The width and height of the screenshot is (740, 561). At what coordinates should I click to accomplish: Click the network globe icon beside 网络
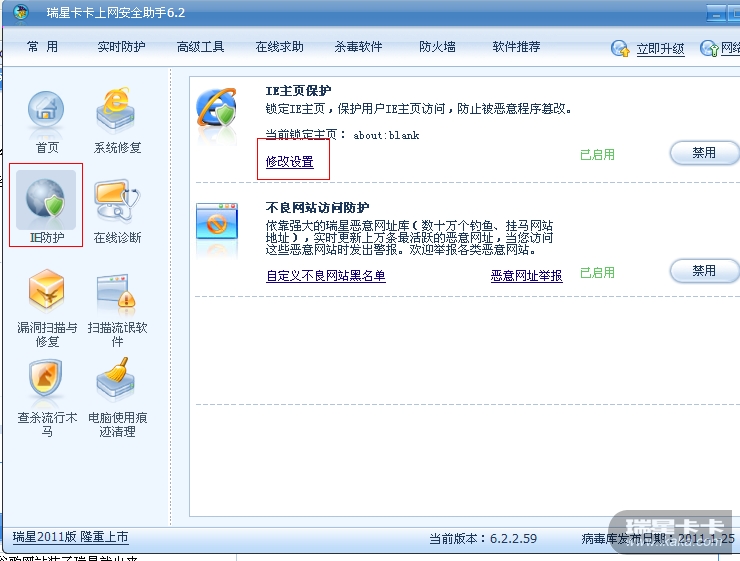click(709, 48)
